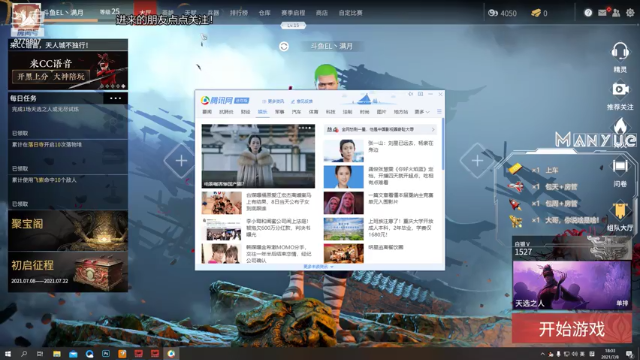Click 更多资讯 link in news popup header
Image resolution: width=640 pixels, height=360 pixels.
(x=273, y=101)
